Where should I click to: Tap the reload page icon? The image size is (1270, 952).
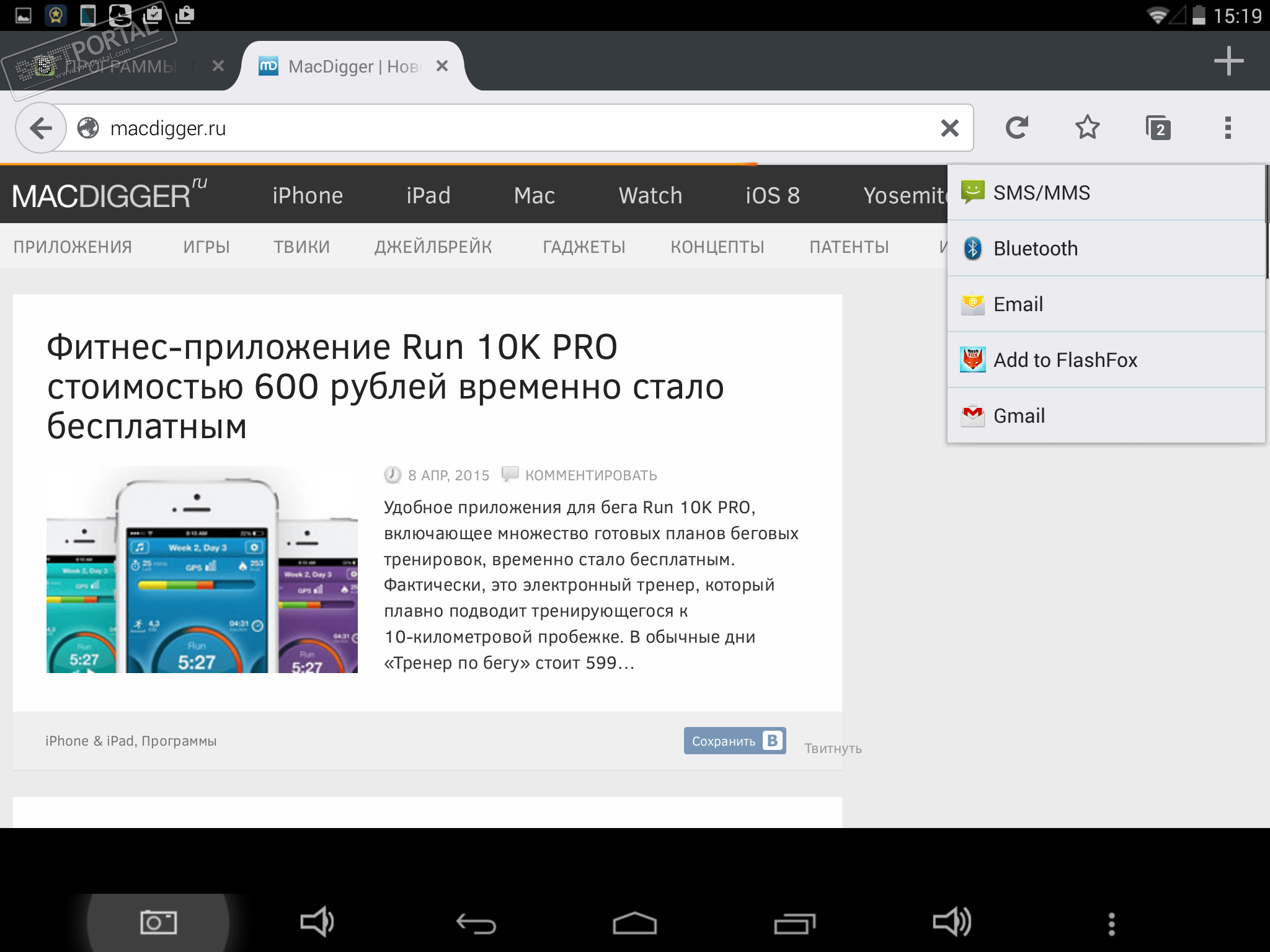(1016, 128)
